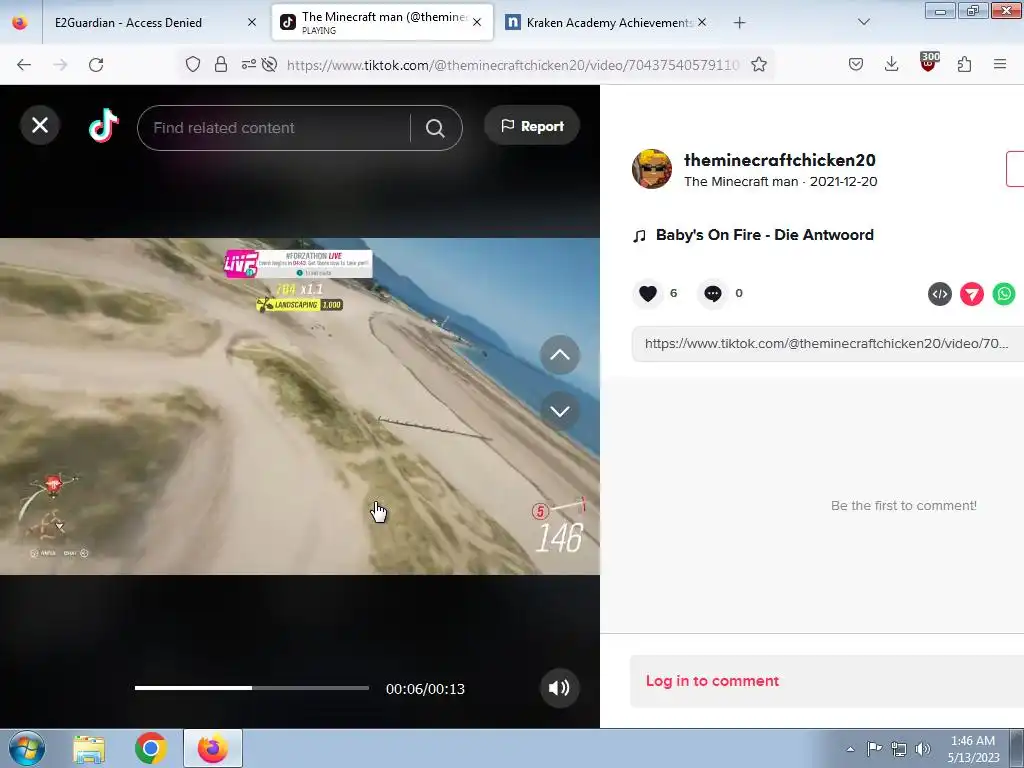Like the video with heart icon

[x=648, y=293]
